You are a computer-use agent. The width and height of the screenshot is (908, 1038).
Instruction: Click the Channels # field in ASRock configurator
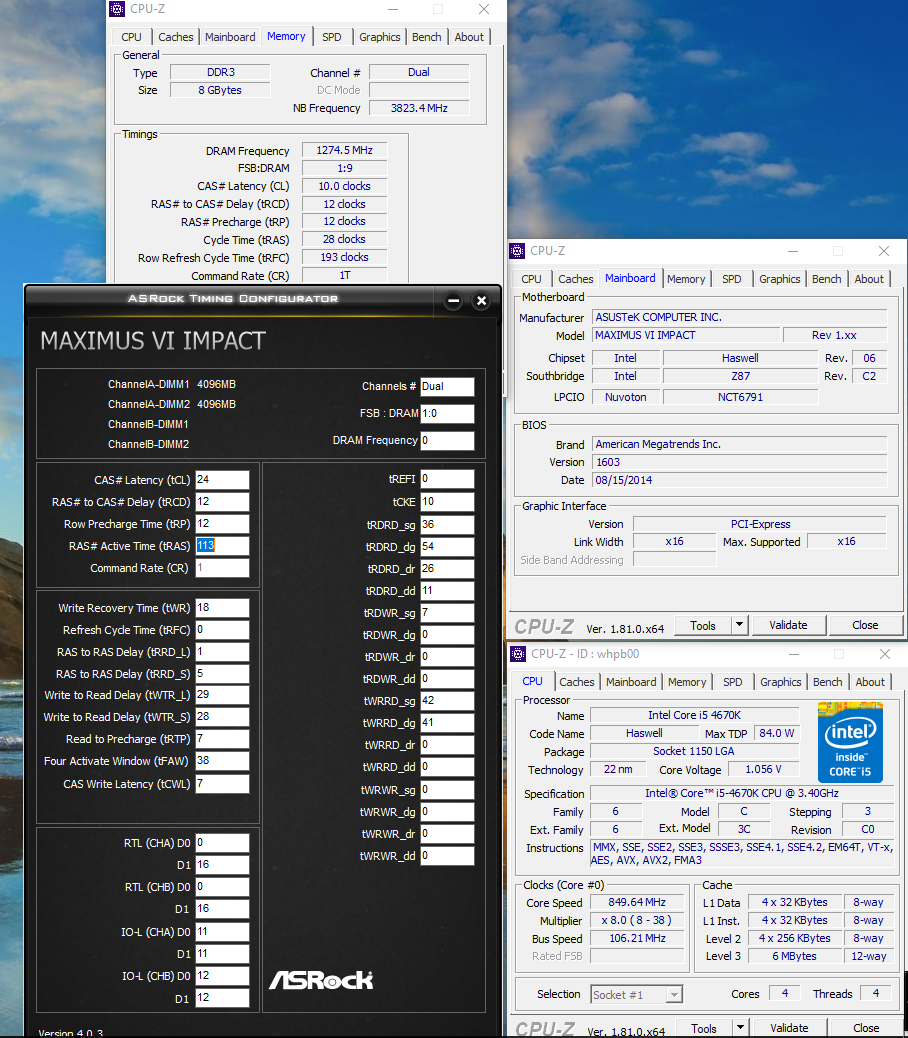pos(447,387)
